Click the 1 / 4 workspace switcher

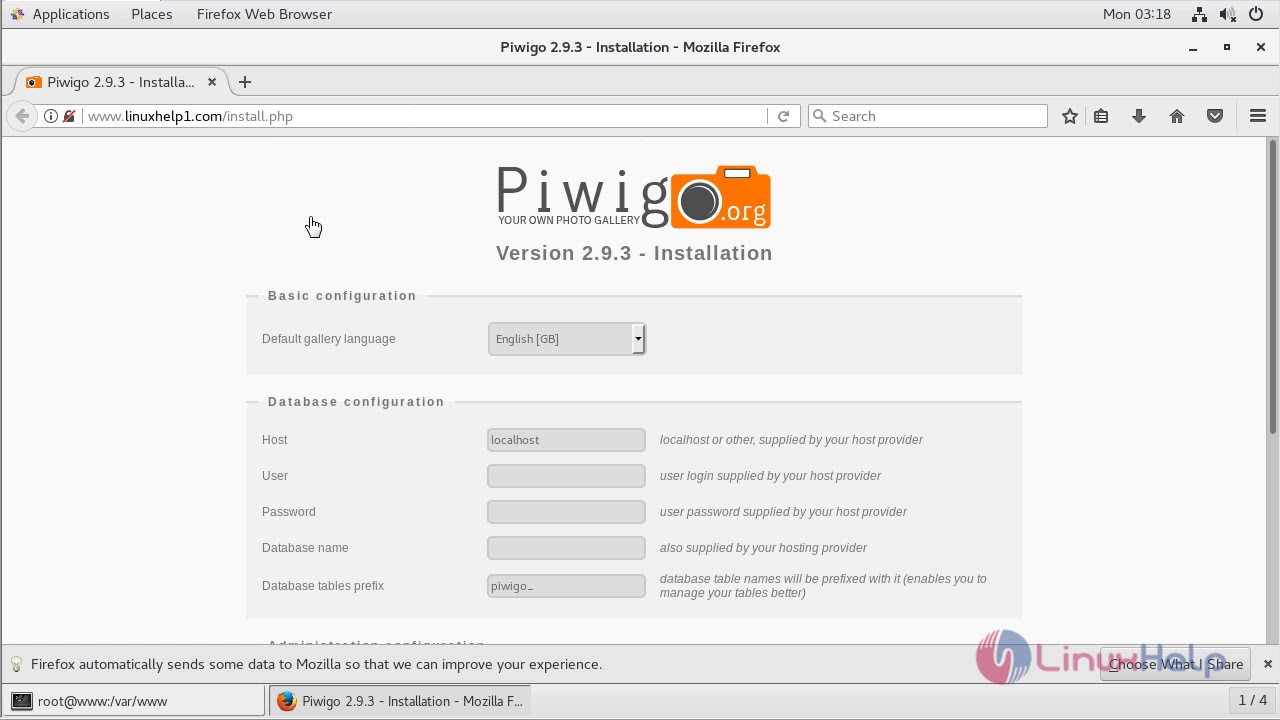click(x=1253, y=701)
